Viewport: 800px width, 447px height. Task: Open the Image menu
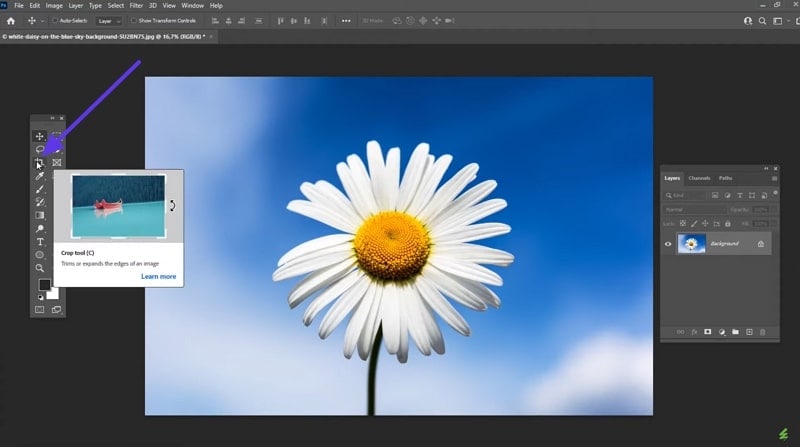tap(54, 6)
